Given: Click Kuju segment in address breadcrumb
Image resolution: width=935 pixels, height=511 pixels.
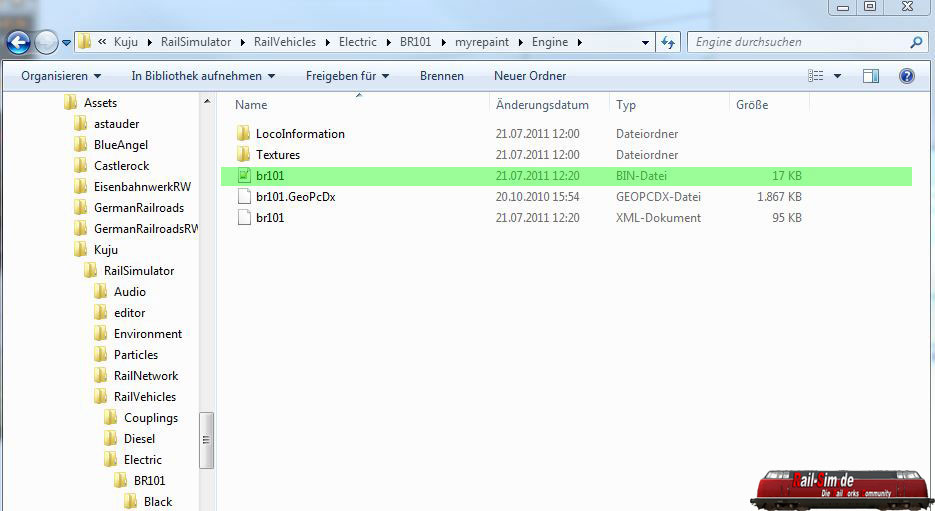Looking at the screenshot, I should (126, 42).
